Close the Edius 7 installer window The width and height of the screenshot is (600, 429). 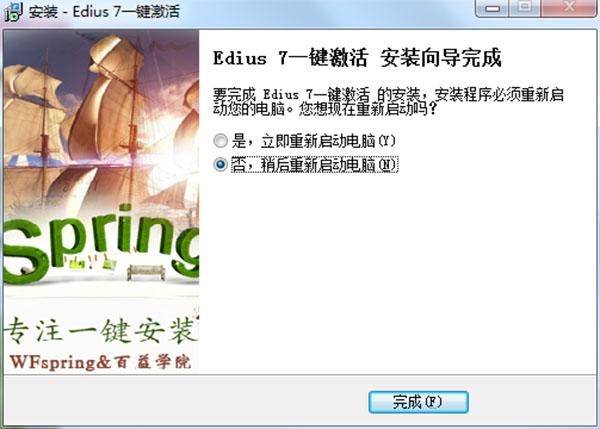coord(569,8)
